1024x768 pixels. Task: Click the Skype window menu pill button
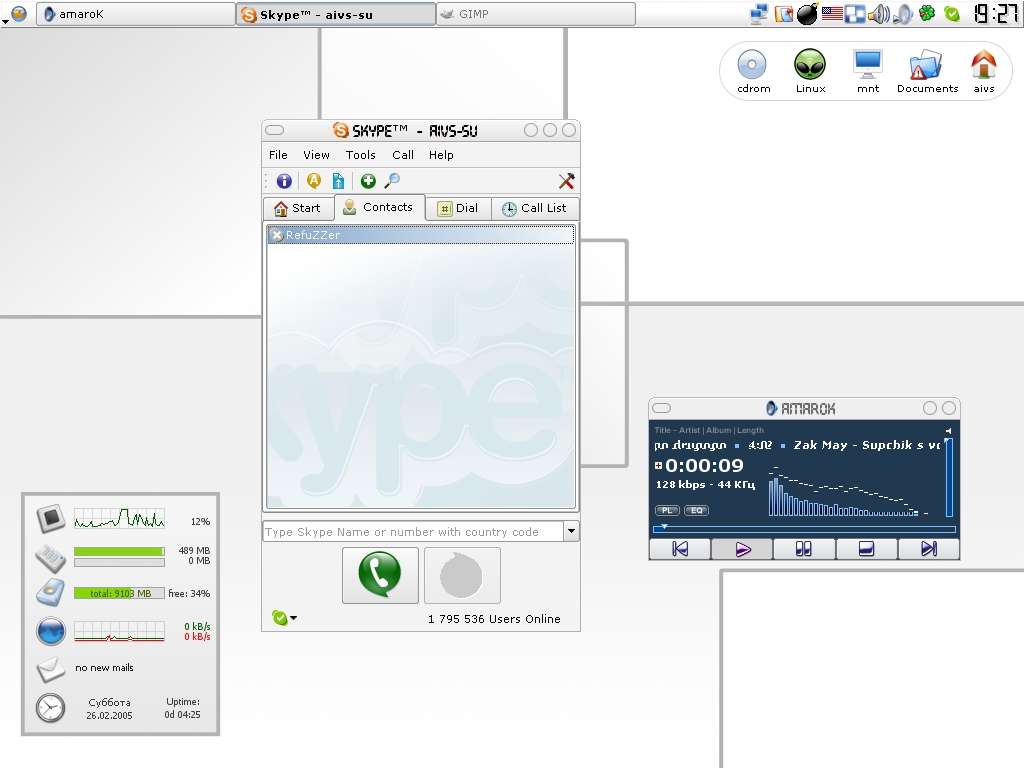274,130
